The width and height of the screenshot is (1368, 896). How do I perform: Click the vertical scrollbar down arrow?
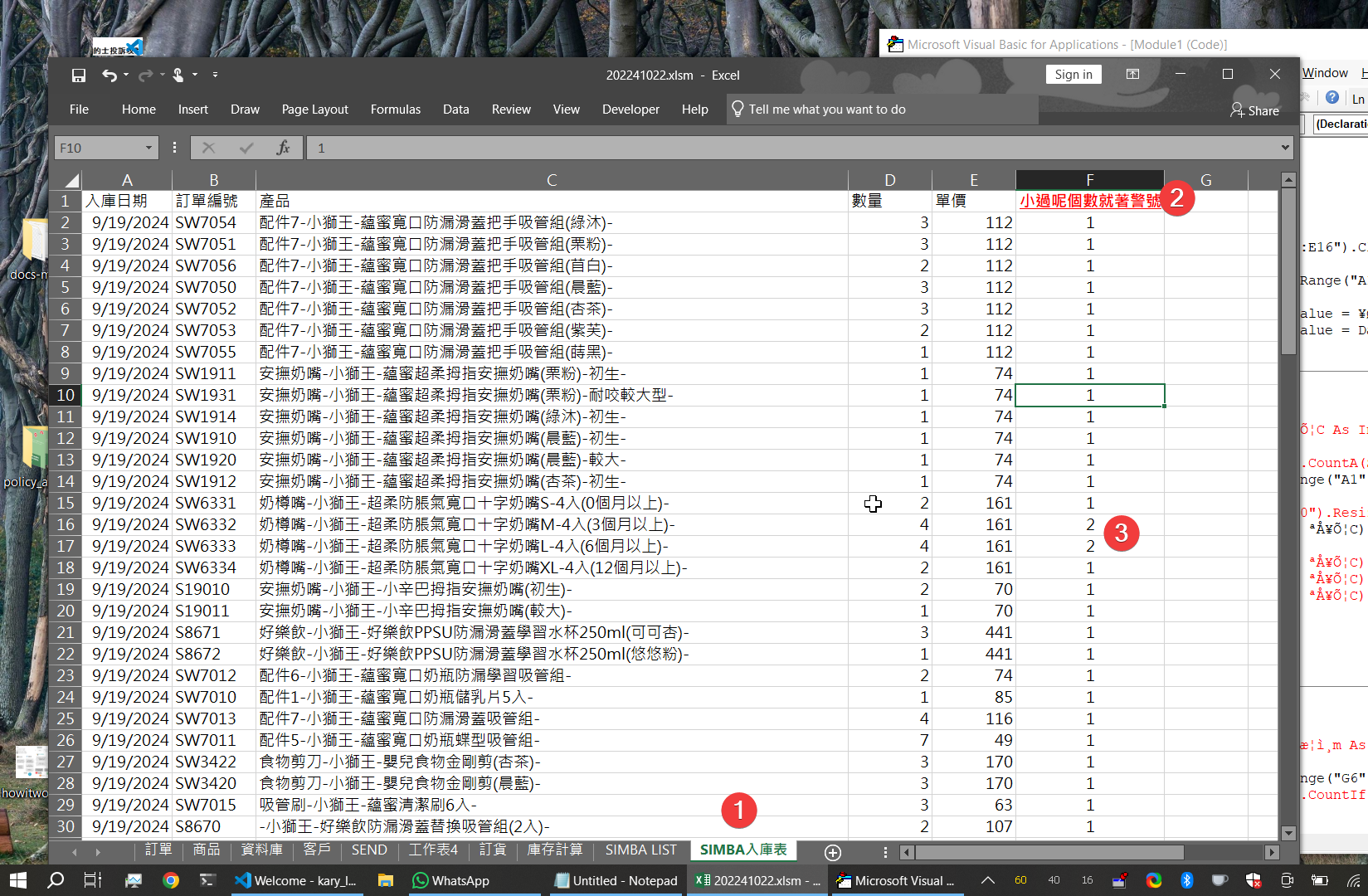tap(1288, 833)
